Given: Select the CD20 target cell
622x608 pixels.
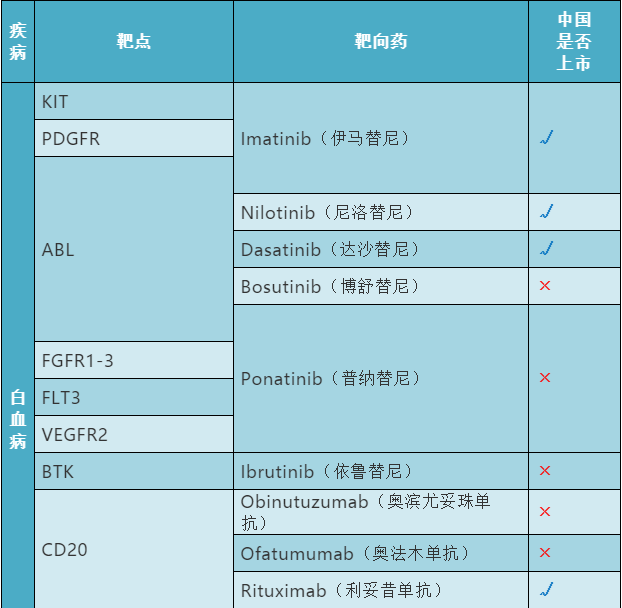Looking at the screenshot, I should point(62,549).
